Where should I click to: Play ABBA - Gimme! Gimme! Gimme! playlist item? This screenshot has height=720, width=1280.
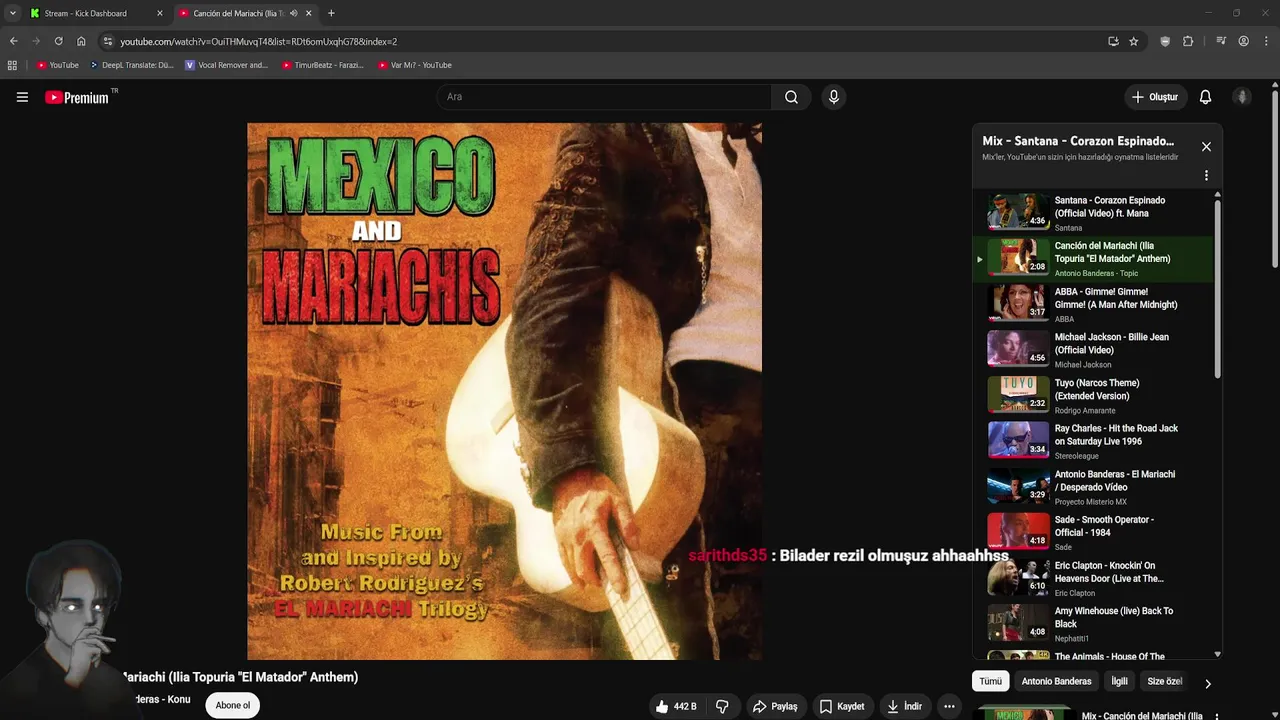coord(1094,303)
